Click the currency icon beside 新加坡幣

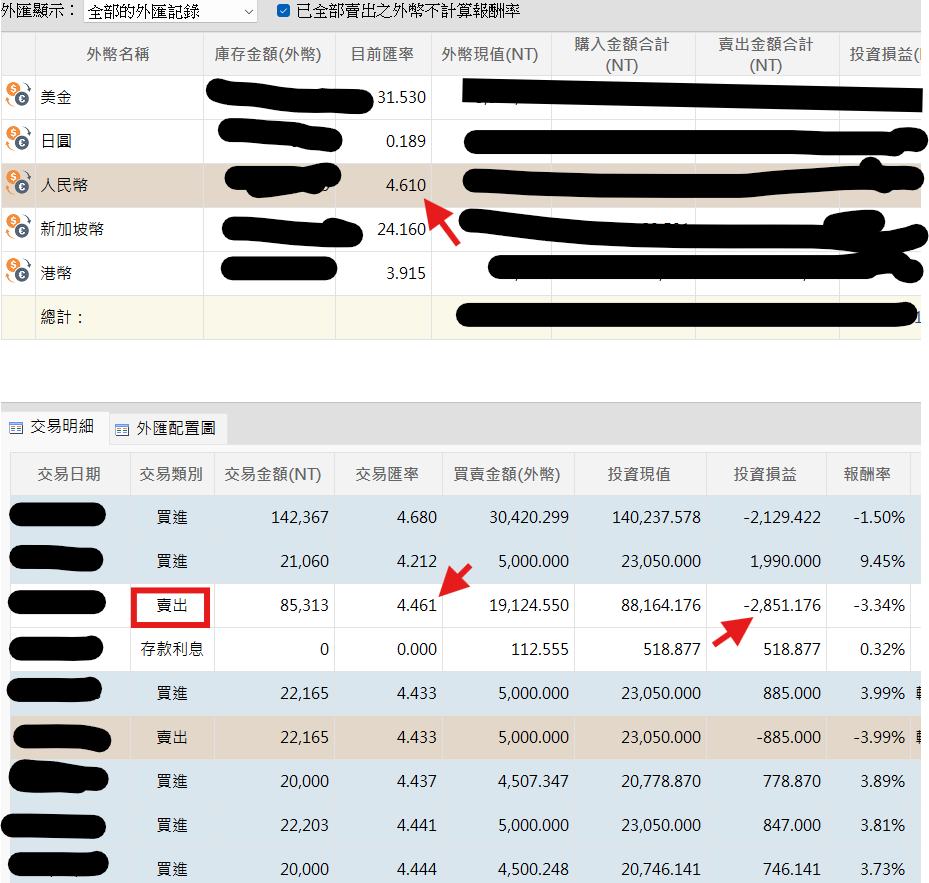18,228
